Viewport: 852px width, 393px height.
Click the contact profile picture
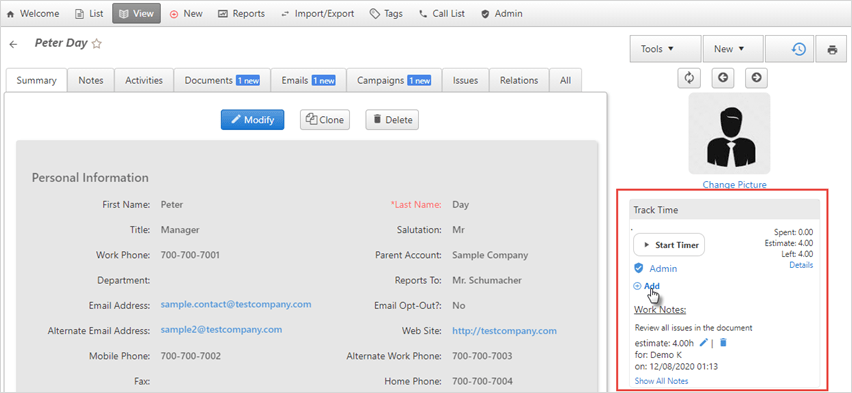pyautogui.click(x=729, y=133)
